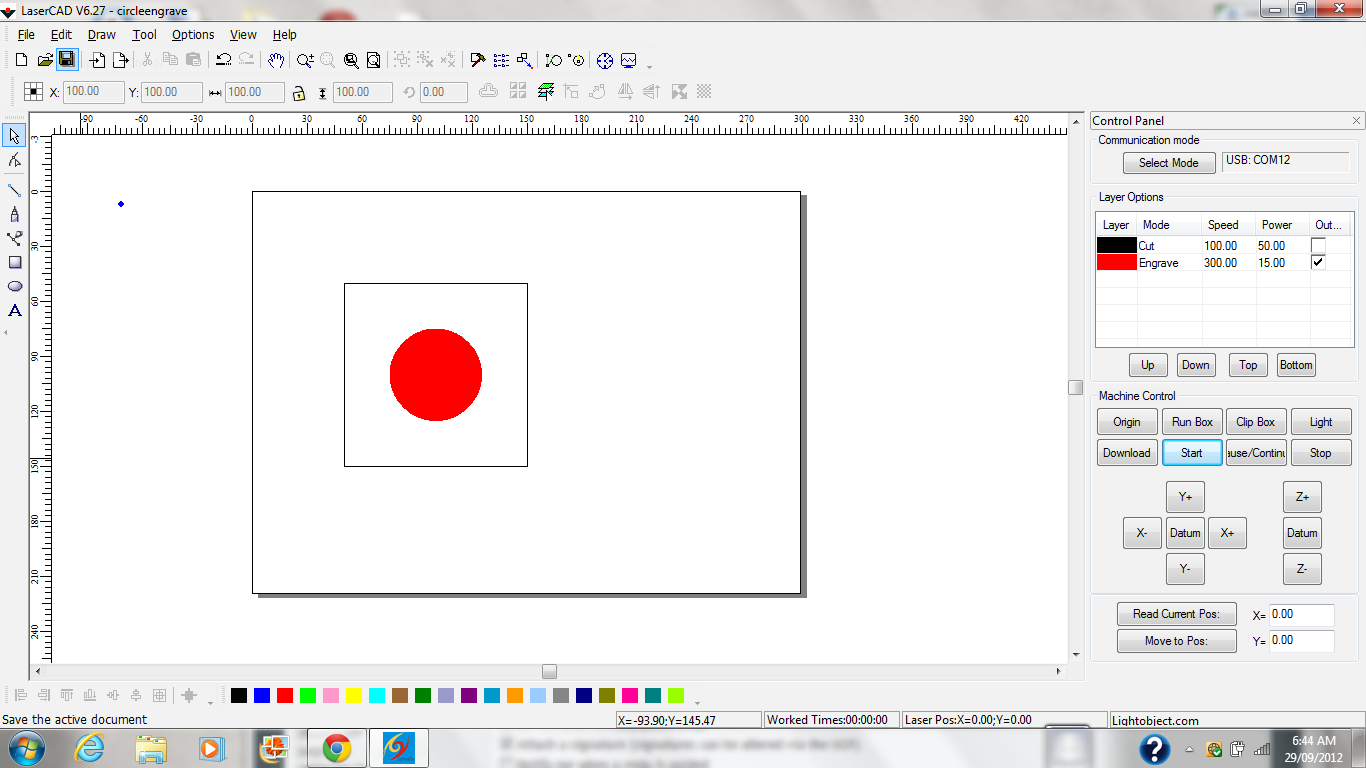Expand the top toolbar overflow arrow
1366x768 pixels.
(650, 66)
